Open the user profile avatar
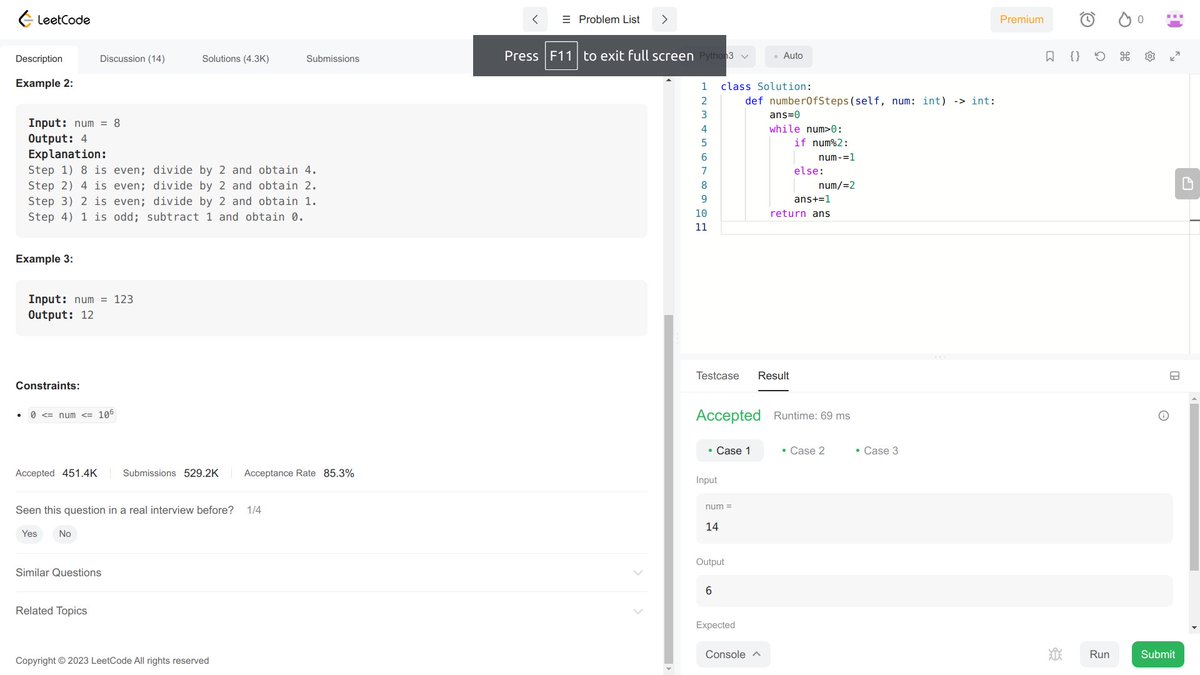The image size is (1200, 675). 1175,19
